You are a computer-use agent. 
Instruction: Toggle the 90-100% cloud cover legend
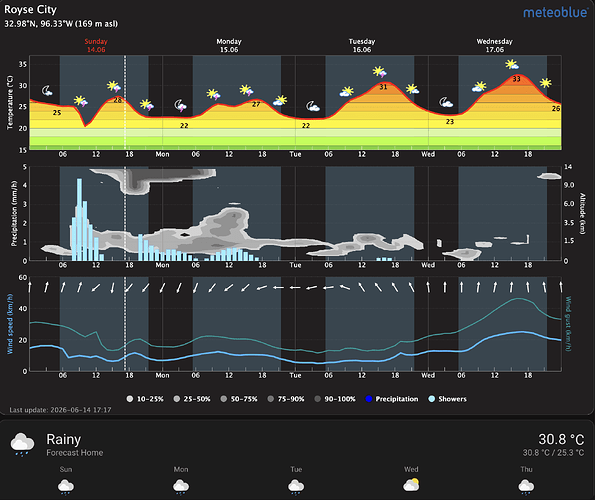335,399
